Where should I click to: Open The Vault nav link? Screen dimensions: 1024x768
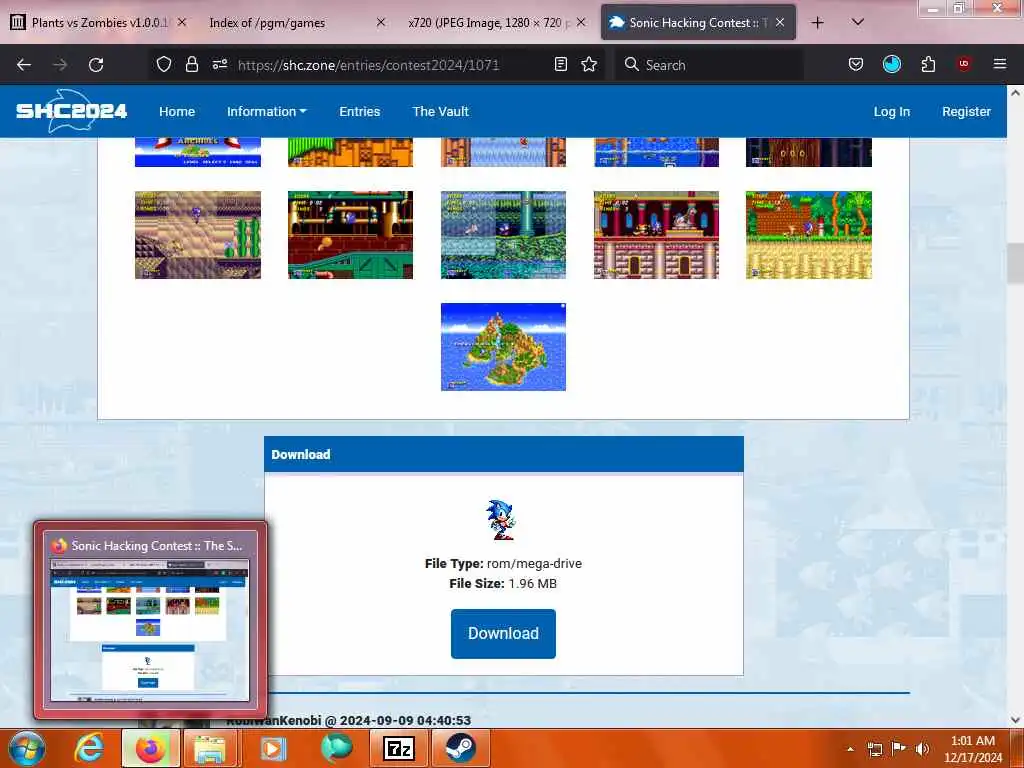coord(440,112)
